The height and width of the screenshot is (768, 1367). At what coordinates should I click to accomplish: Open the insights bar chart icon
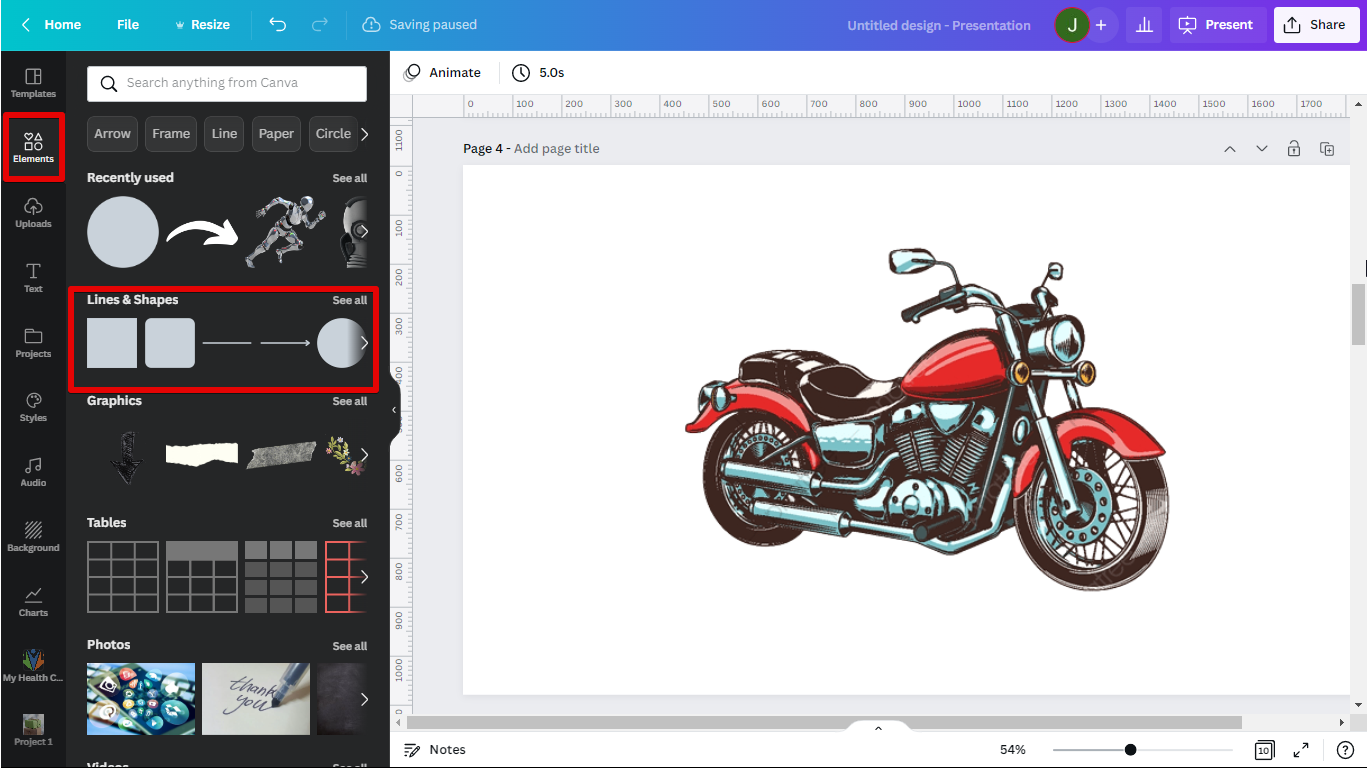[x=1144, y=25]
